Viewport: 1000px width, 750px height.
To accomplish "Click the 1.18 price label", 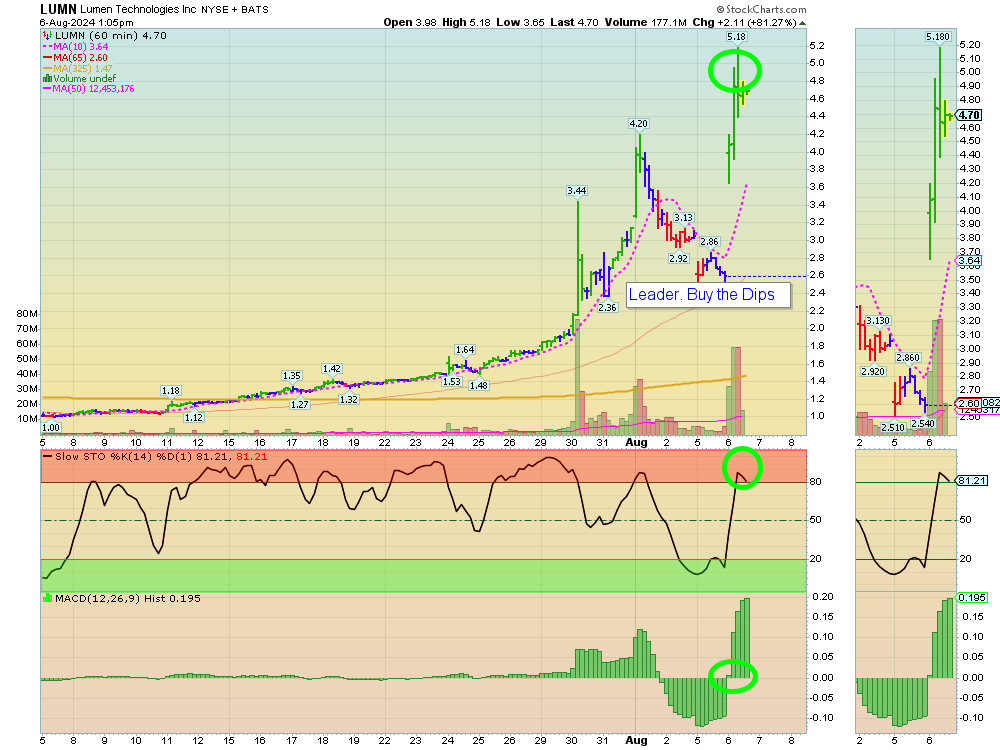I will tap(170, 391).
